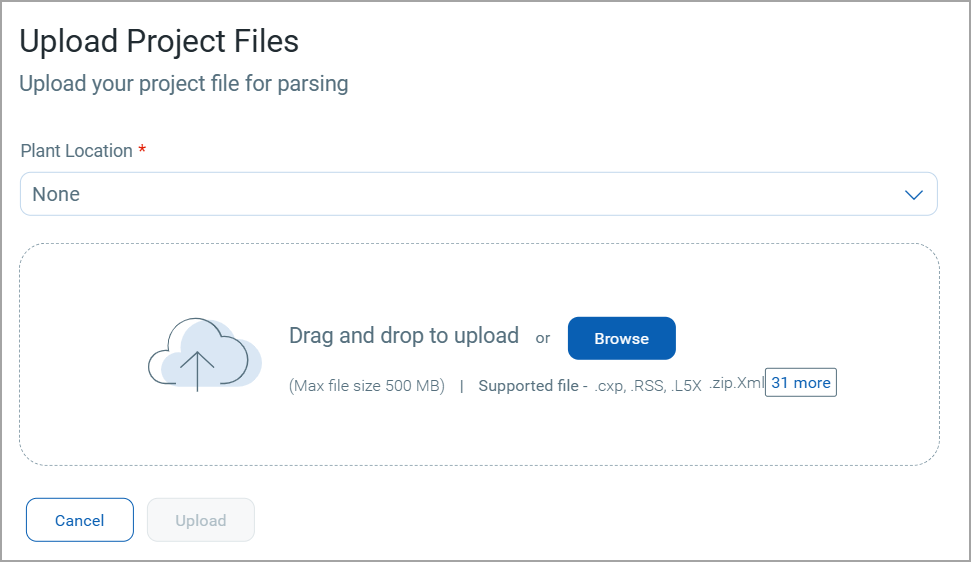The height and width of the screenshot is (562, 971).
Task: Click the upward arrow inside the cloud
Action: pos(198,371)
